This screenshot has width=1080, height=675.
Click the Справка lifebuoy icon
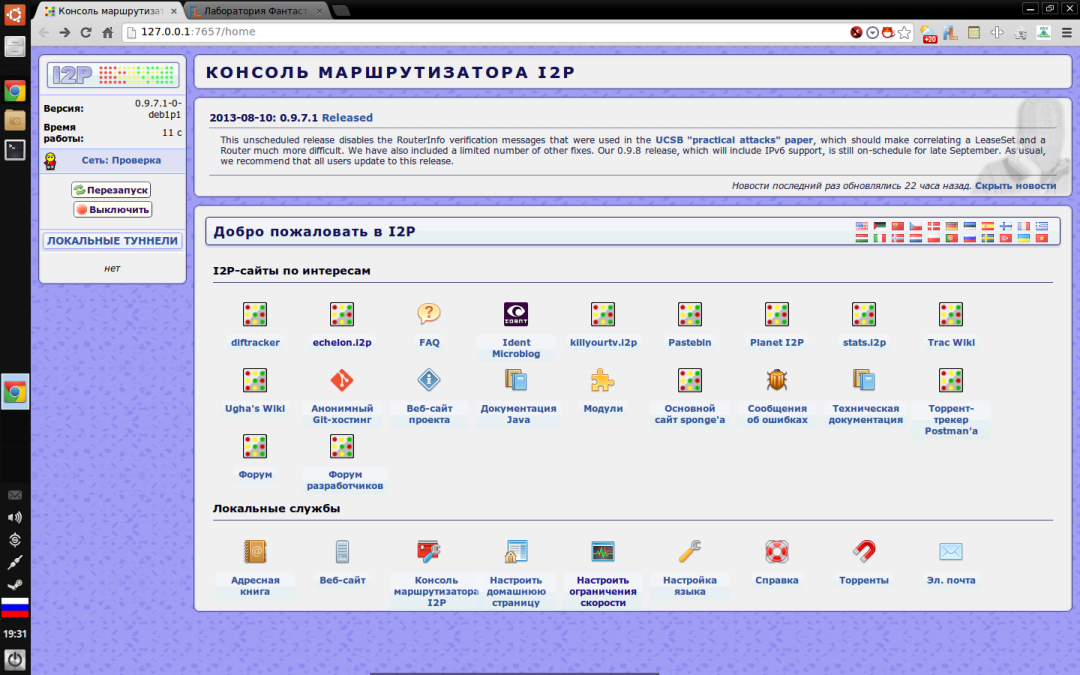pyautogui.click(x=777, y=551)
